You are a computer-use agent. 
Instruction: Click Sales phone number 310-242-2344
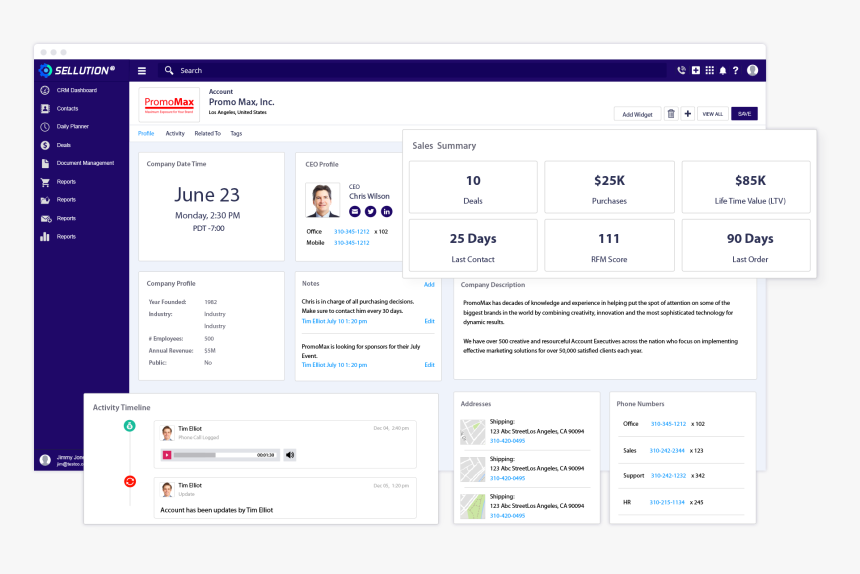pos(667,451)
